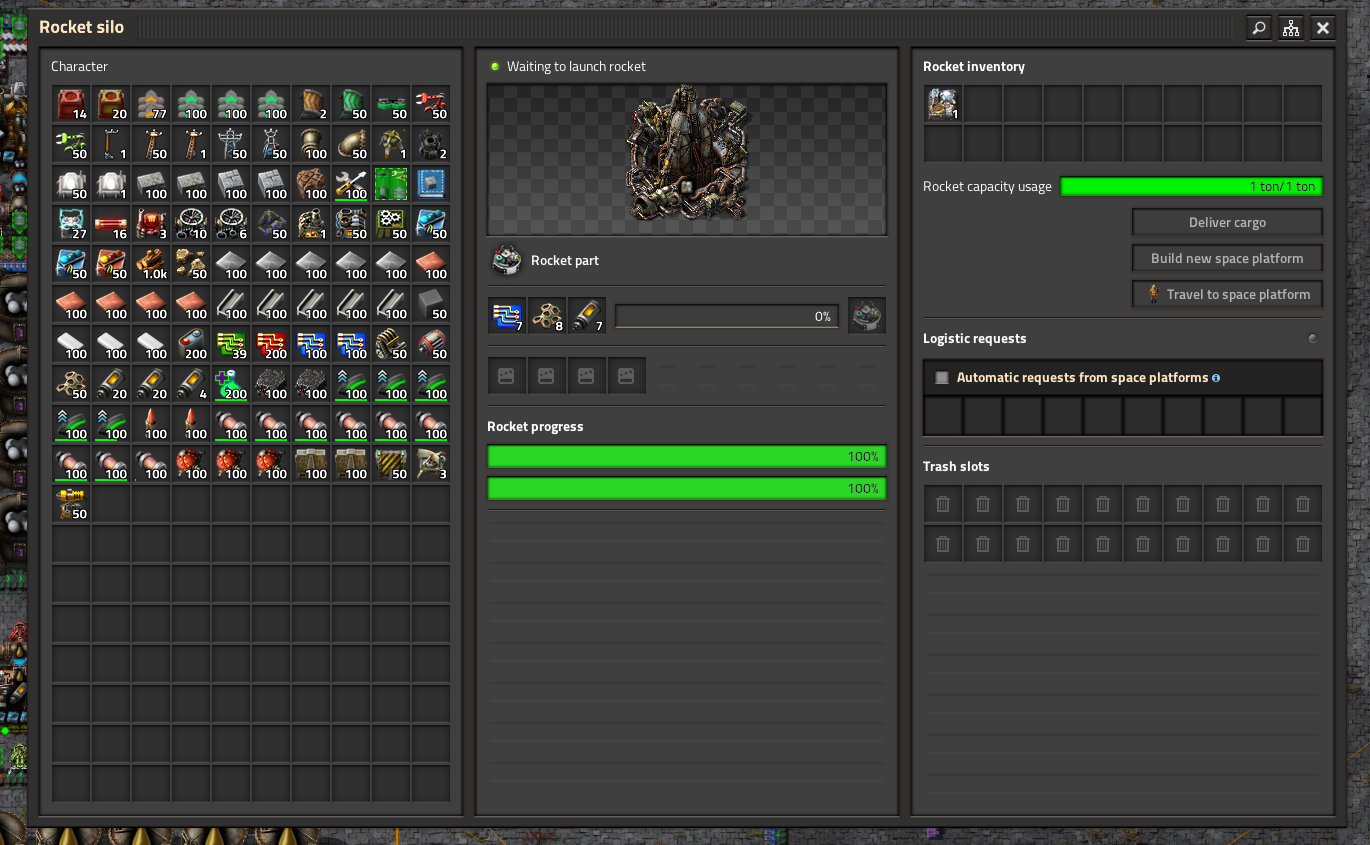Select green splitter stack of 50

coord(391,104)
